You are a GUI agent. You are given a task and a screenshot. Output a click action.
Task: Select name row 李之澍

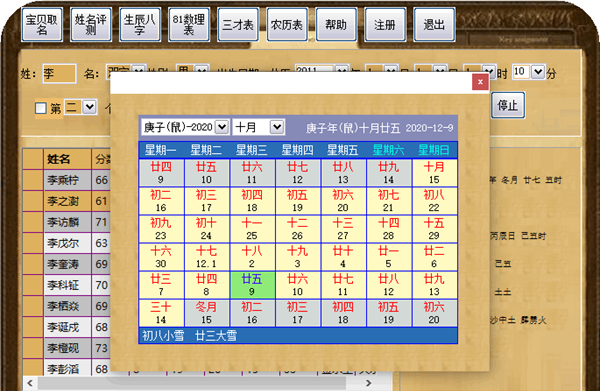coord(67,201)
